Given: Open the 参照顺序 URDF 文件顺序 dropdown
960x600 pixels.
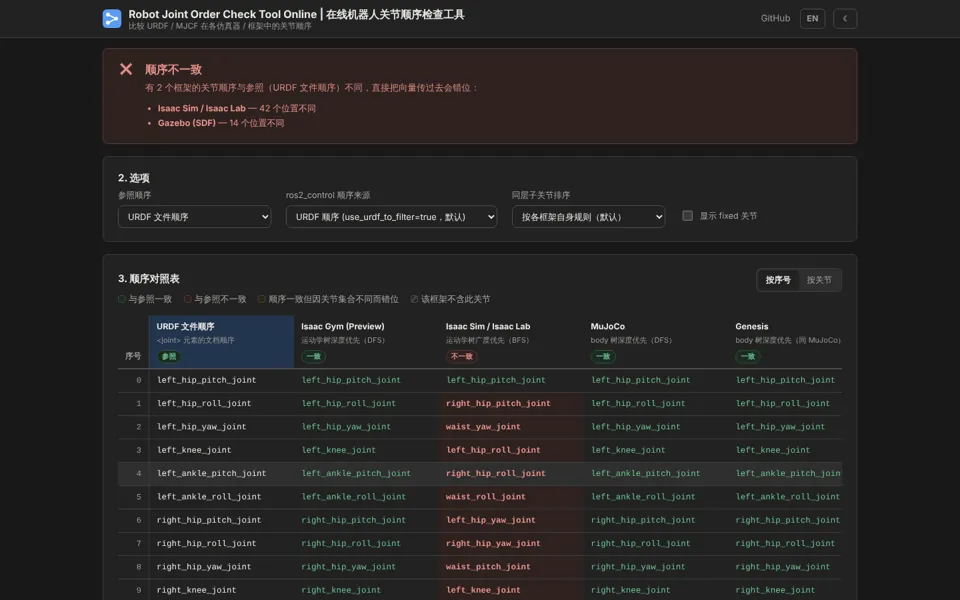Looking at the screenshot, I should [x=195, y=217].
